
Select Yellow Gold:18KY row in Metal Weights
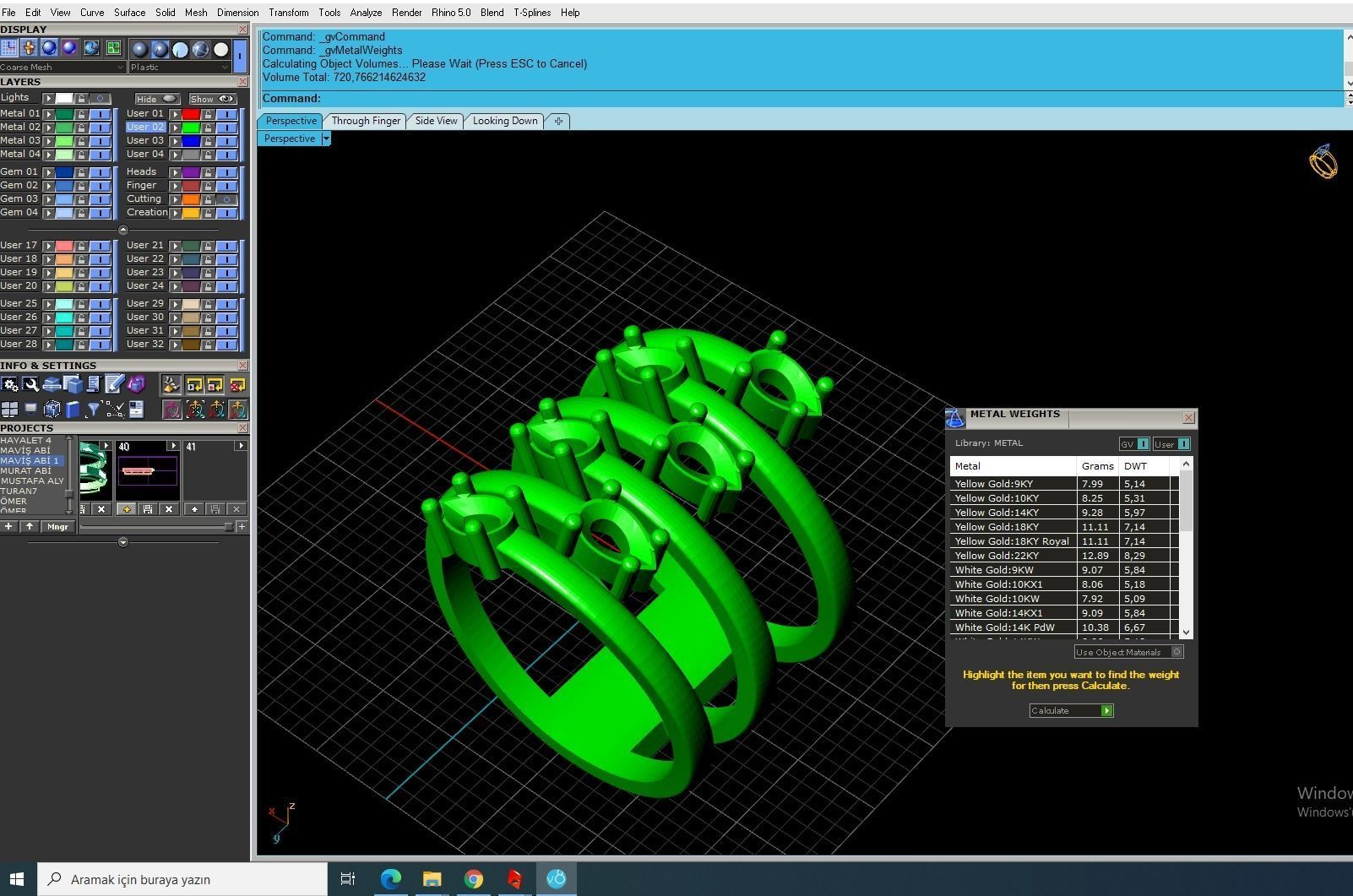click(x=1064, y=527)
